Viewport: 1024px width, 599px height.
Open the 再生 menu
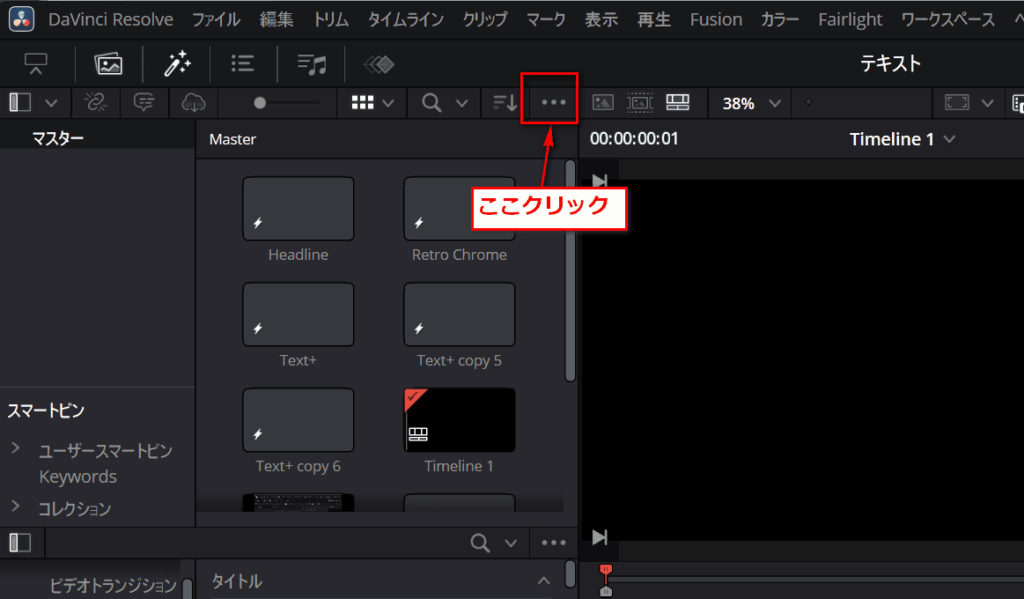point(654,20)
